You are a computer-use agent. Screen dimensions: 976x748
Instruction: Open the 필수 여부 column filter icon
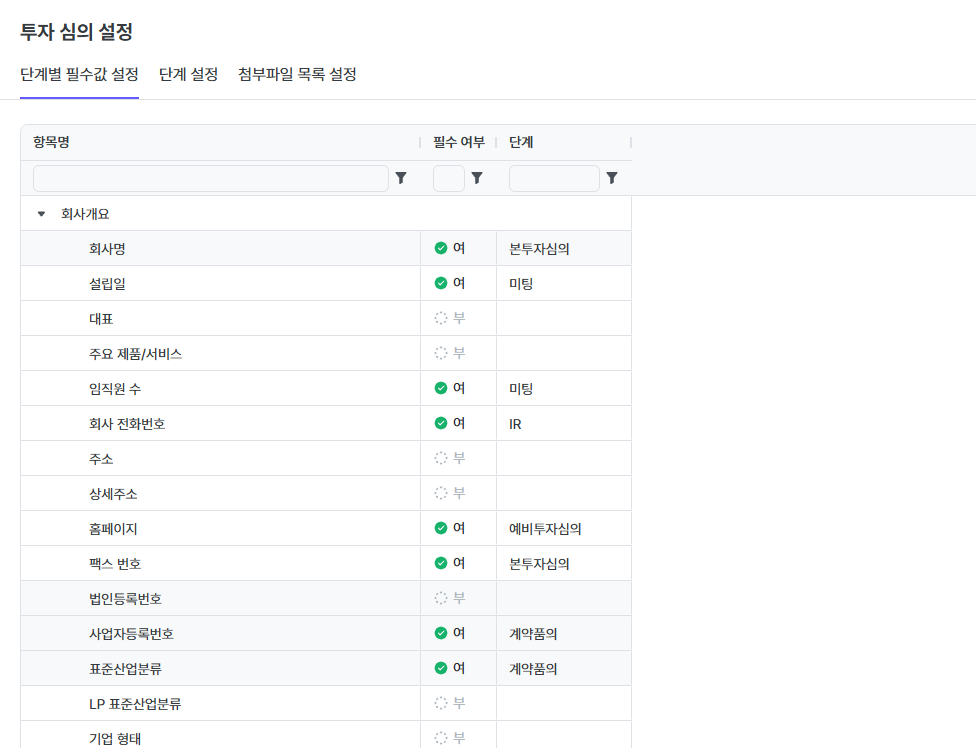click(477, 178)
